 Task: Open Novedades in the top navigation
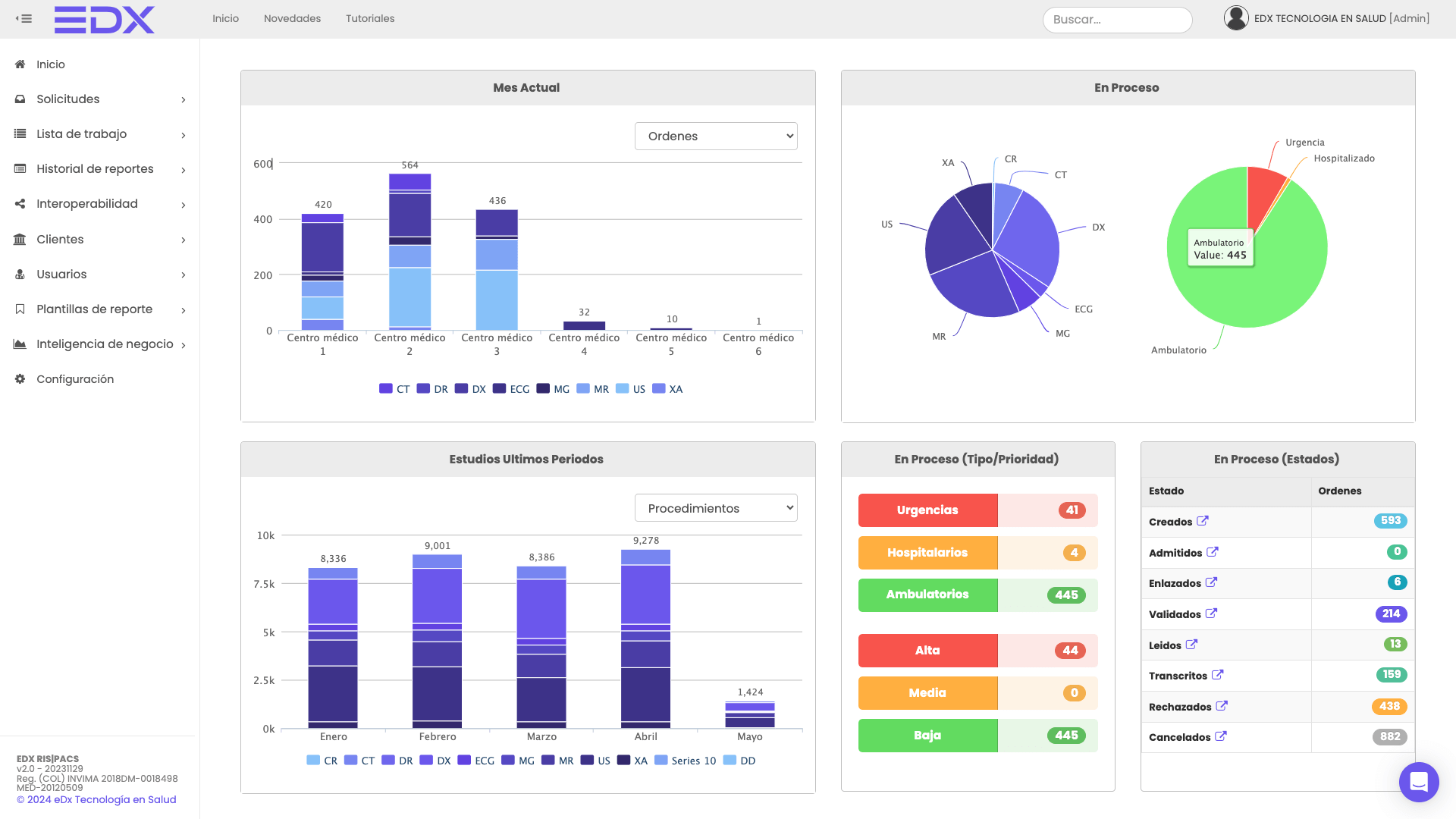click(292, 18)
